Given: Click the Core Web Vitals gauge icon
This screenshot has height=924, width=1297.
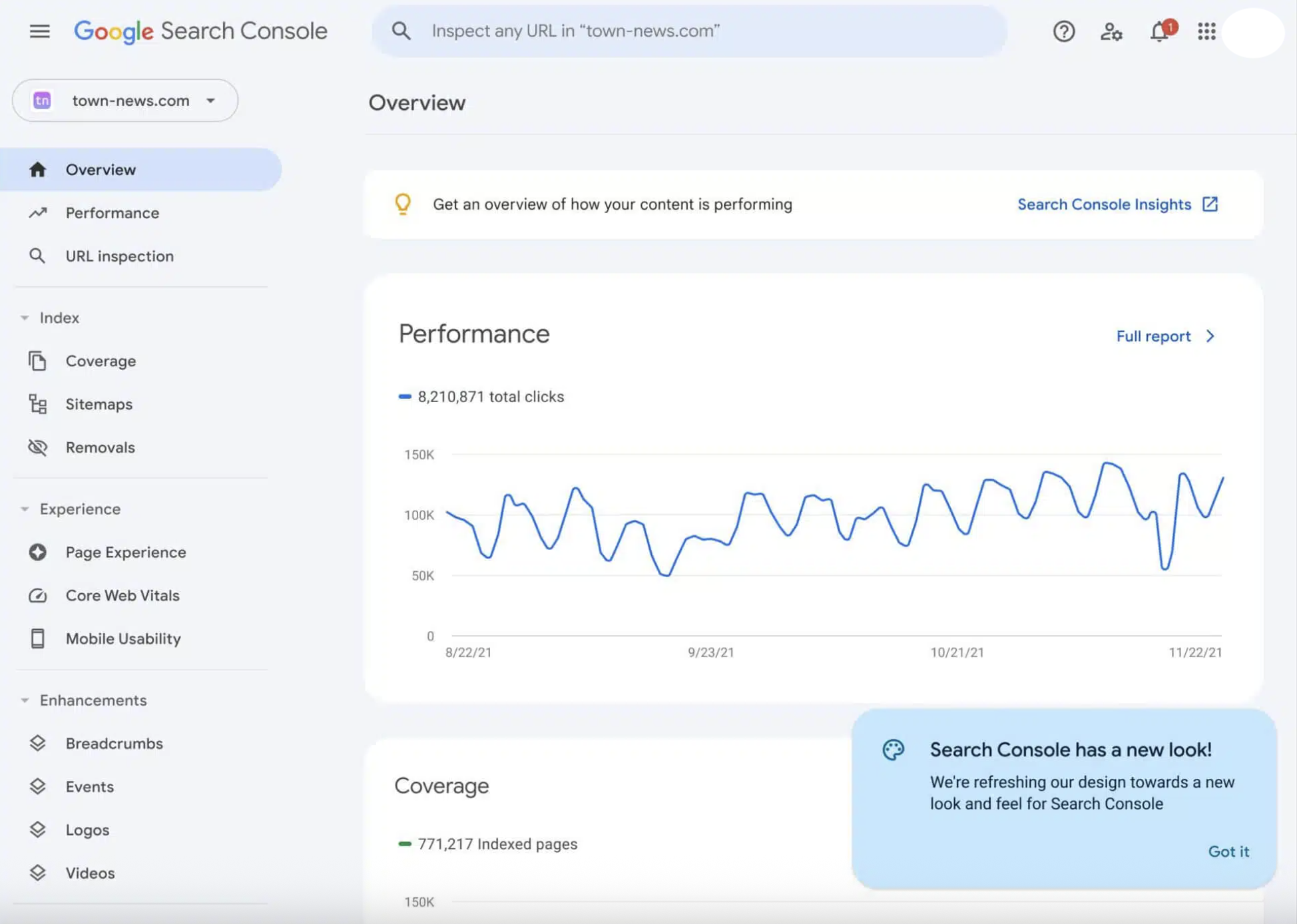Looking at the screenshot, I should 38,595.
